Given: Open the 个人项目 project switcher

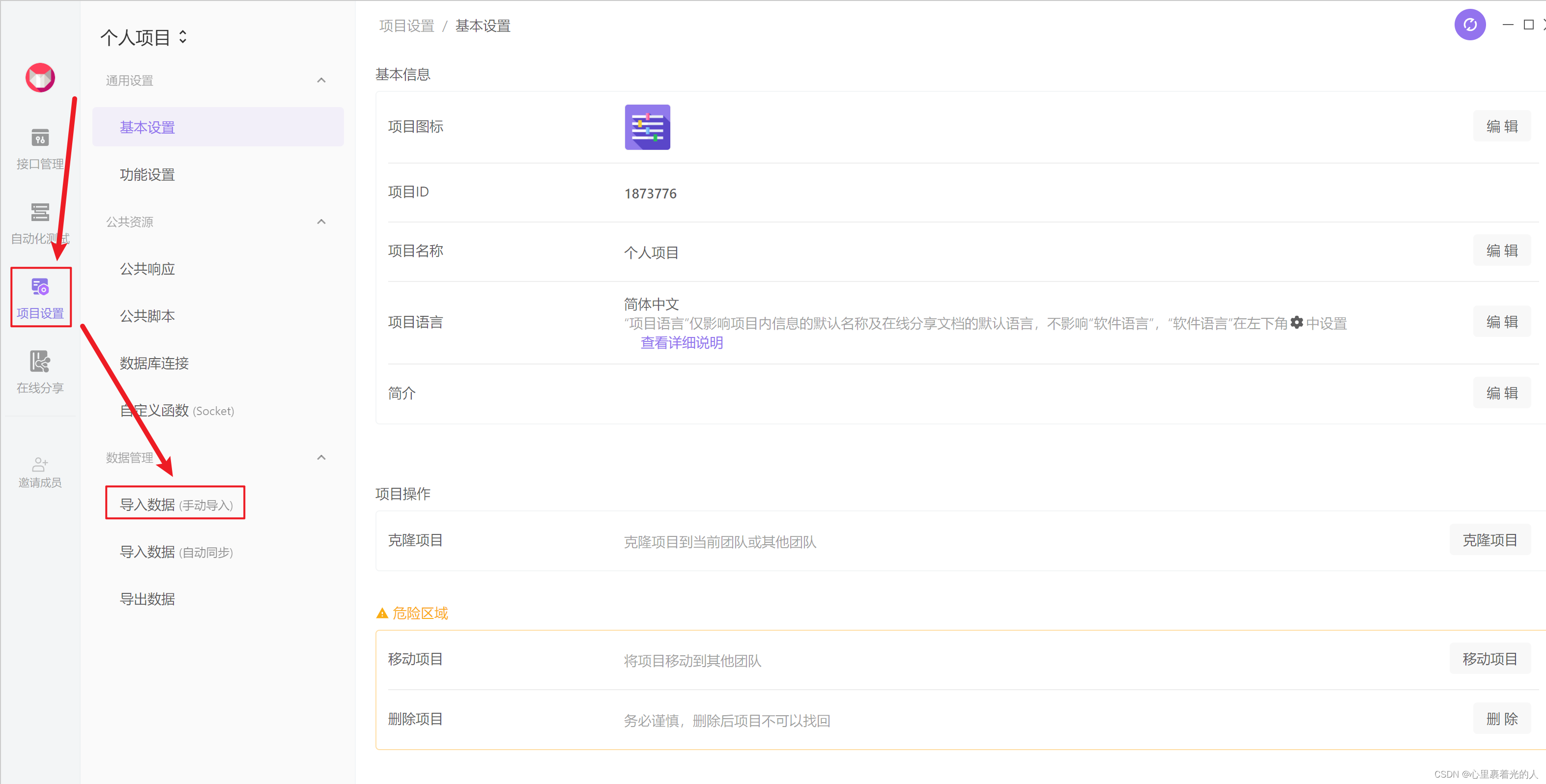Looking at the screenshot, I should pos(144,37).
